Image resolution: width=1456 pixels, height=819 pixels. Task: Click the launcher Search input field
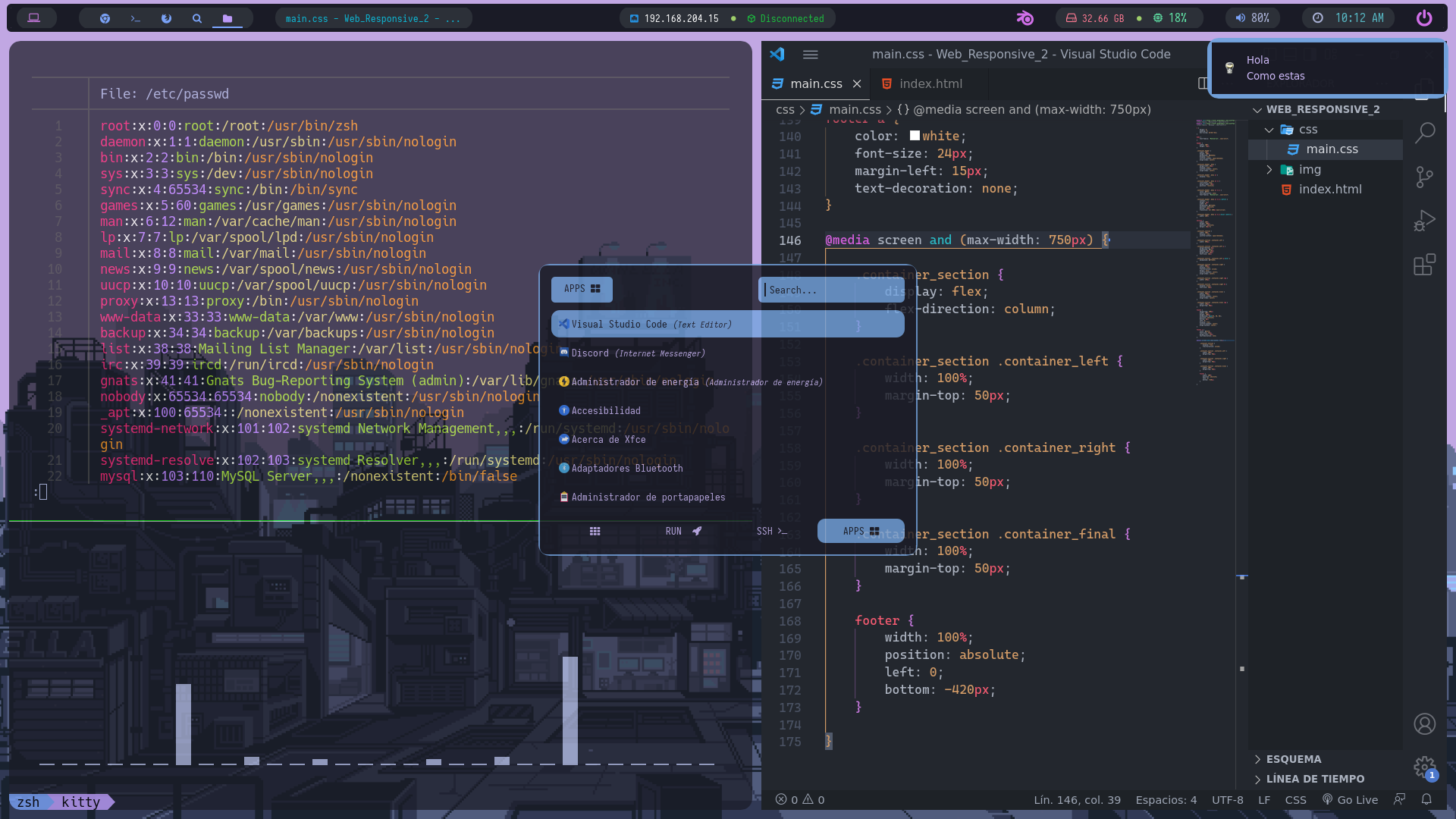coord(830,290)
